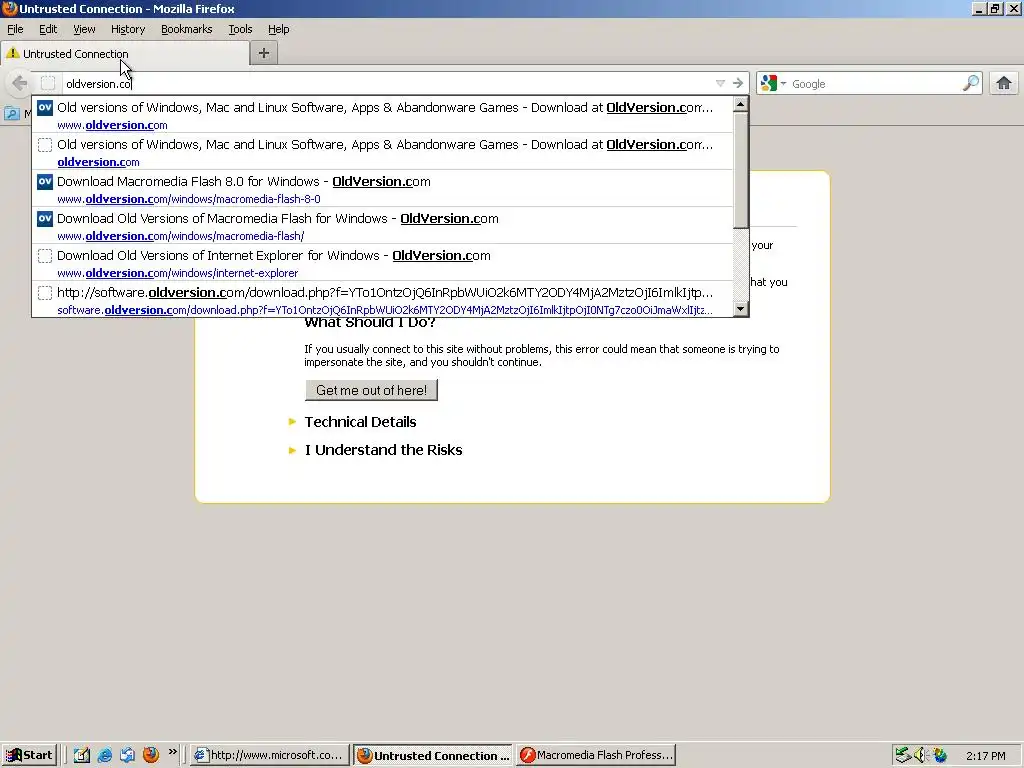Open the History menu

[x=127, y=29]
